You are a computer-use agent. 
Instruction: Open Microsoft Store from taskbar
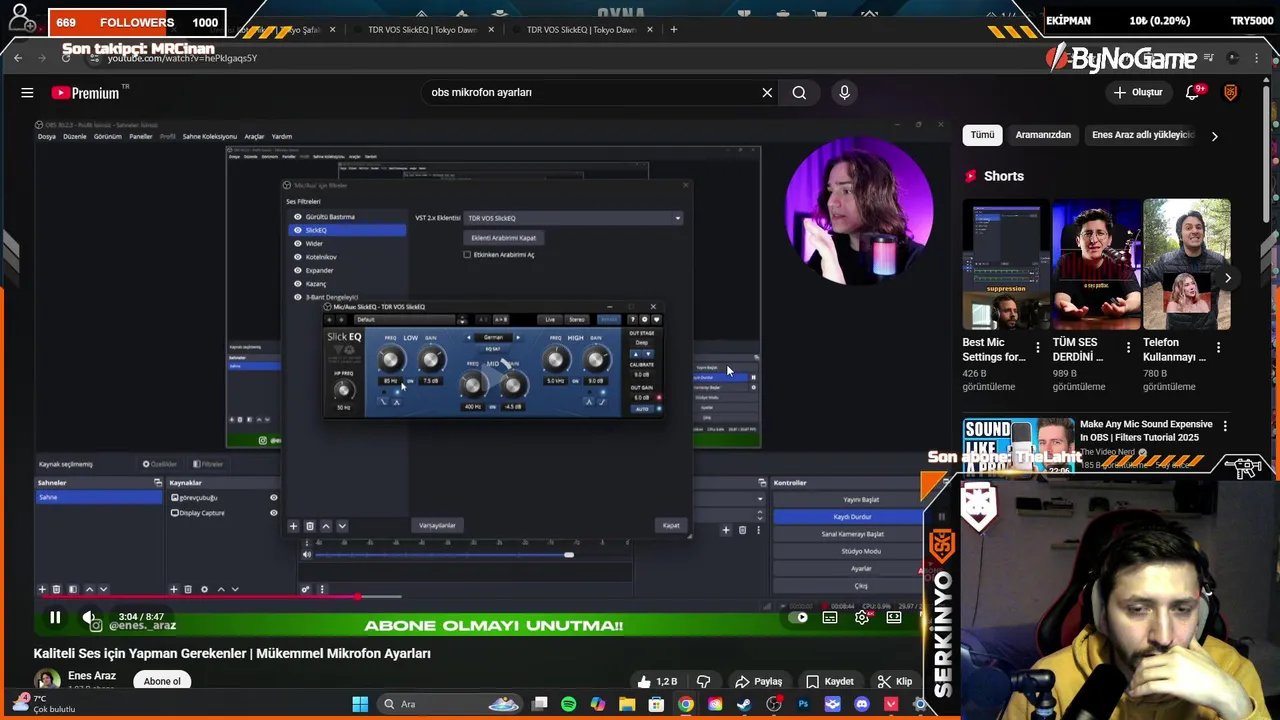pos(656,704)
